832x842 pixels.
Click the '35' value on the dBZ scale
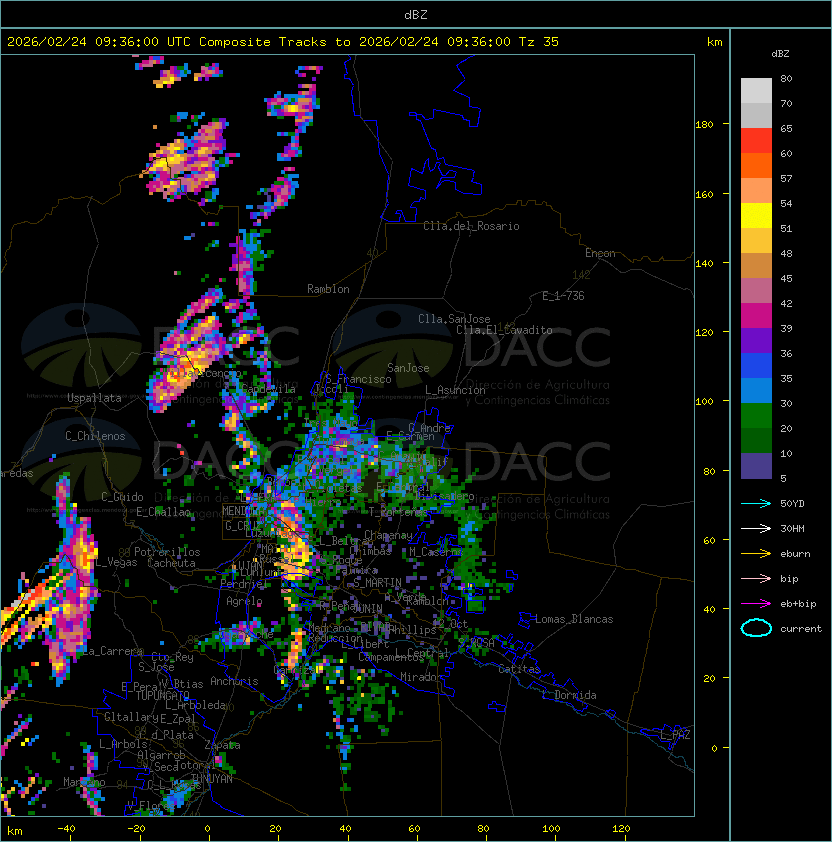(x=786, y=379)
